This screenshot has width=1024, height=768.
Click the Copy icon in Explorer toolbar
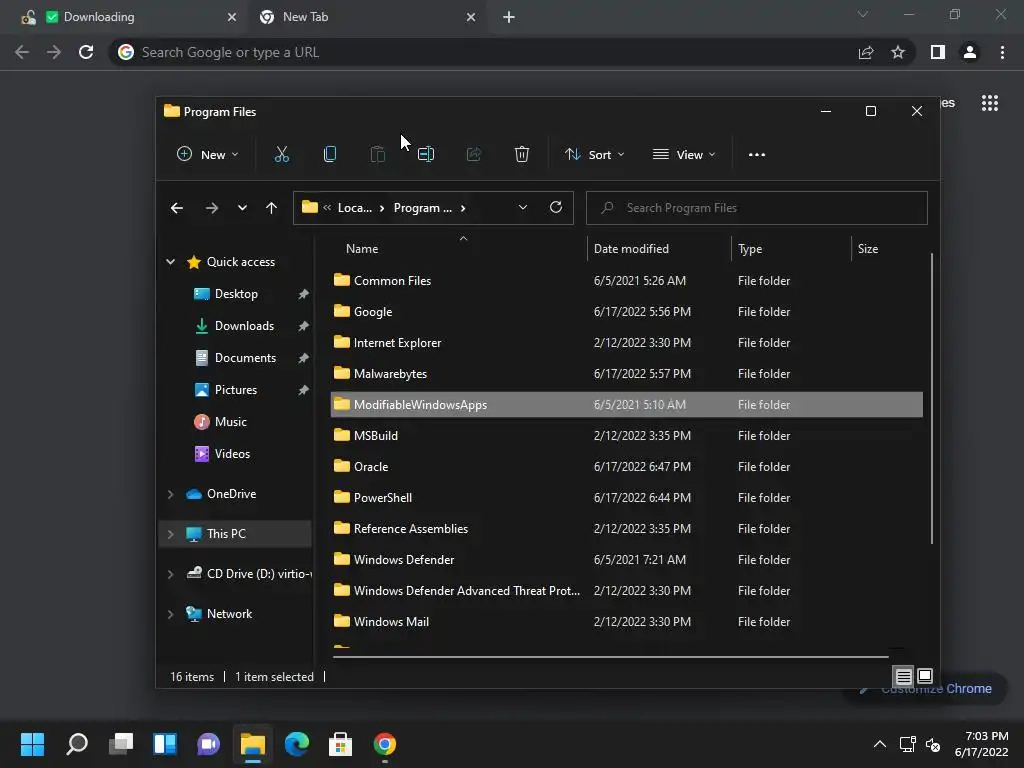[x=330, y=155]
